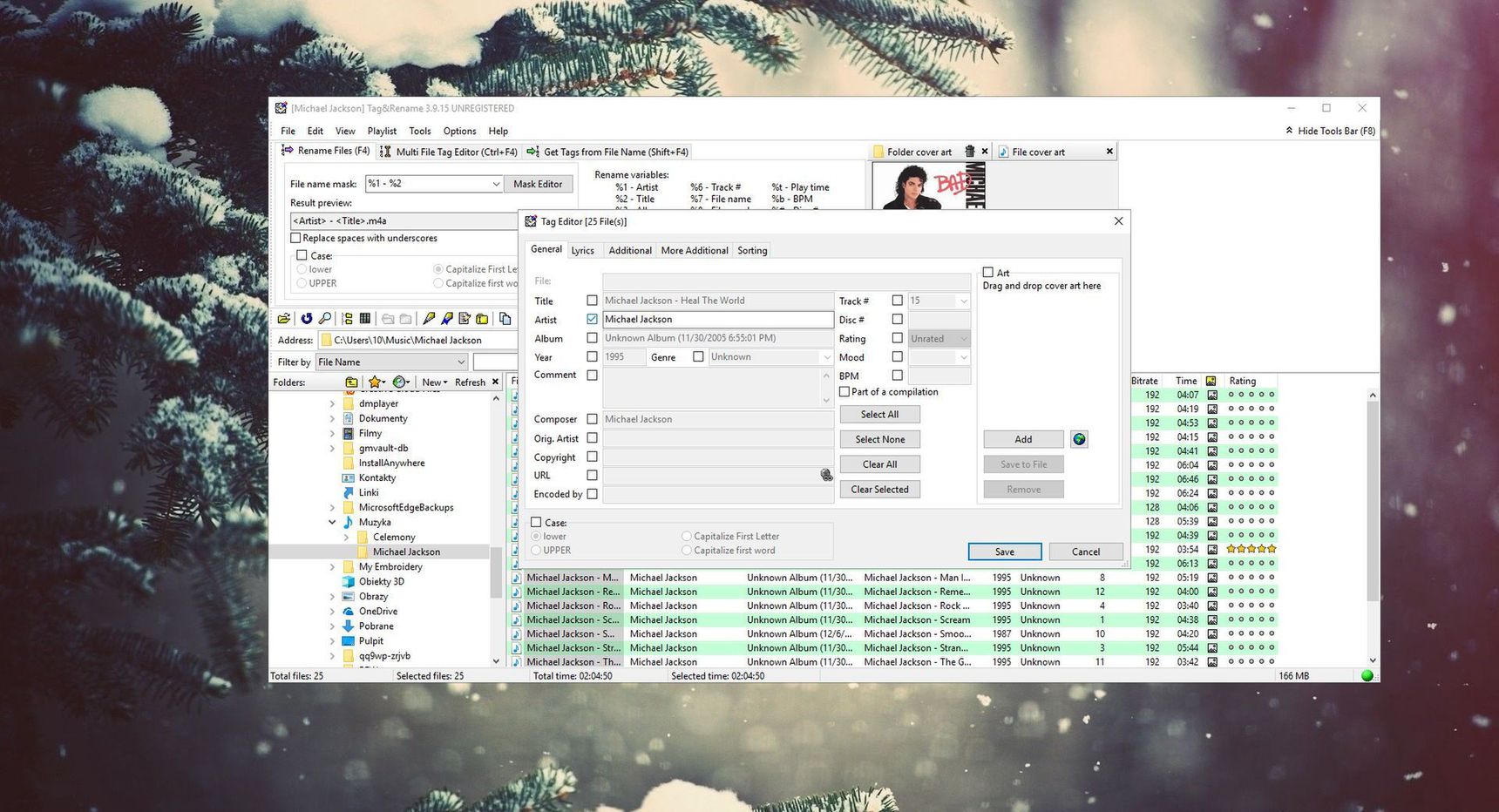
Task: Open the star favorites dropdown icon
Action: (x=376, y=382)
